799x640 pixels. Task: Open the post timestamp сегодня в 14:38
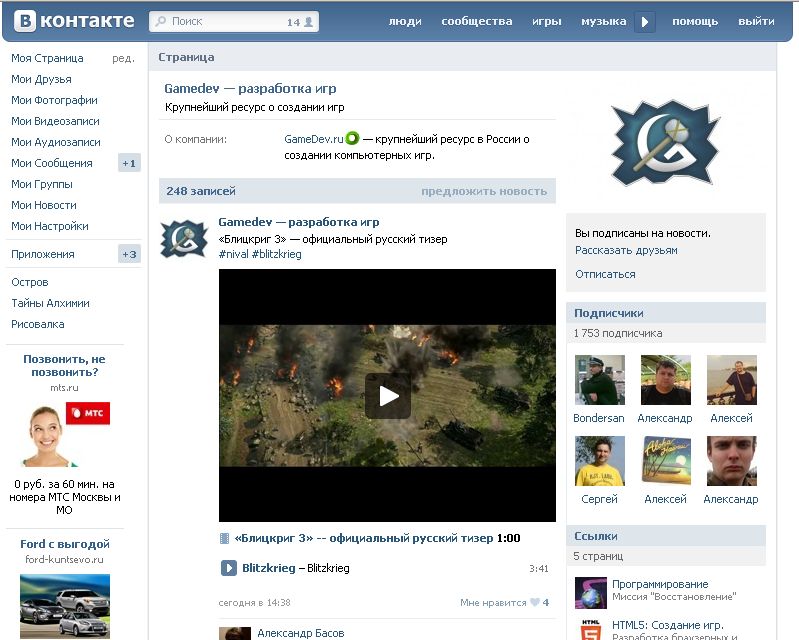coord(254,602)
